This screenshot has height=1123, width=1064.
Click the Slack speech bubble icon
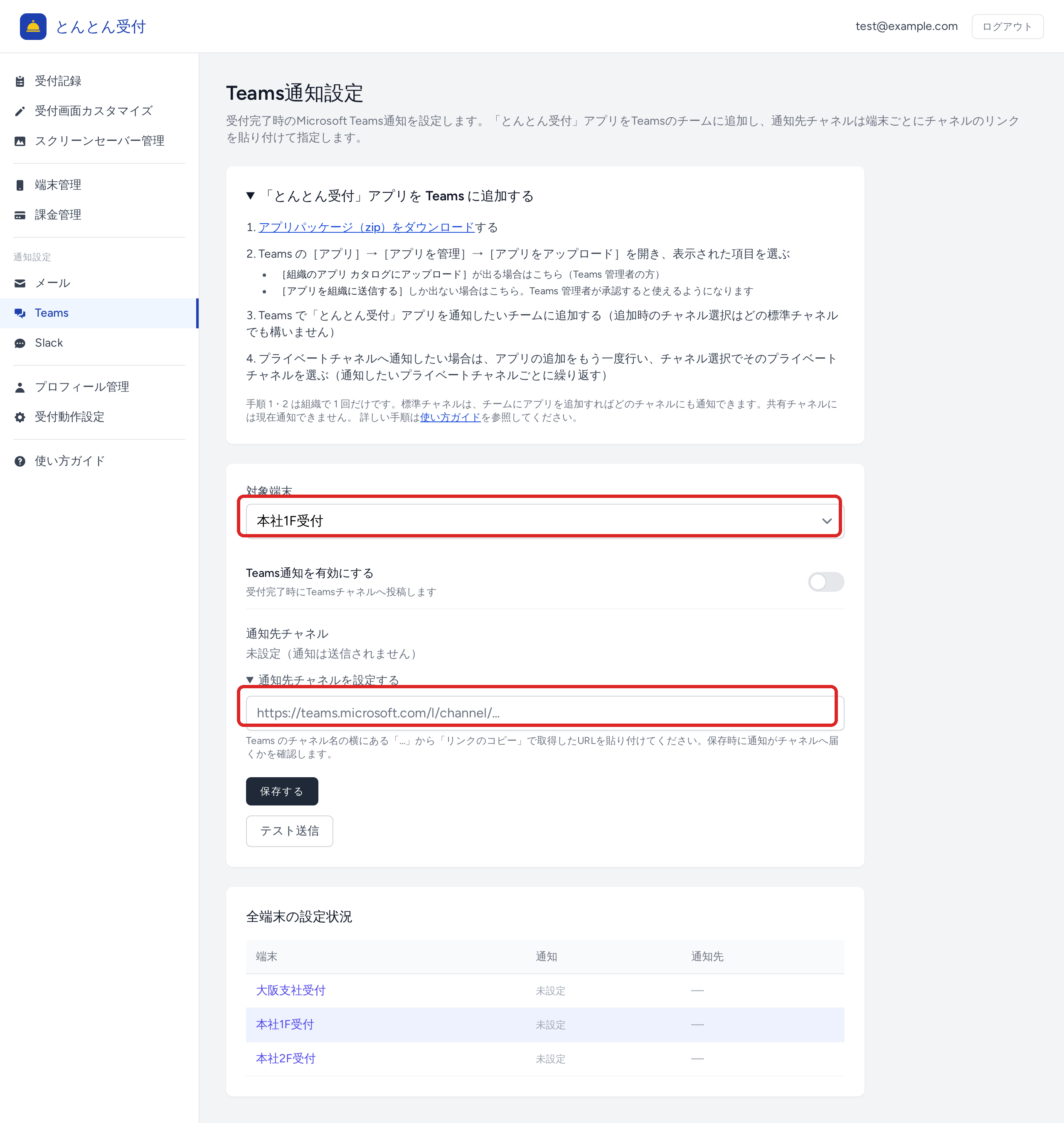pyautogui.click(x=20, y=343)
